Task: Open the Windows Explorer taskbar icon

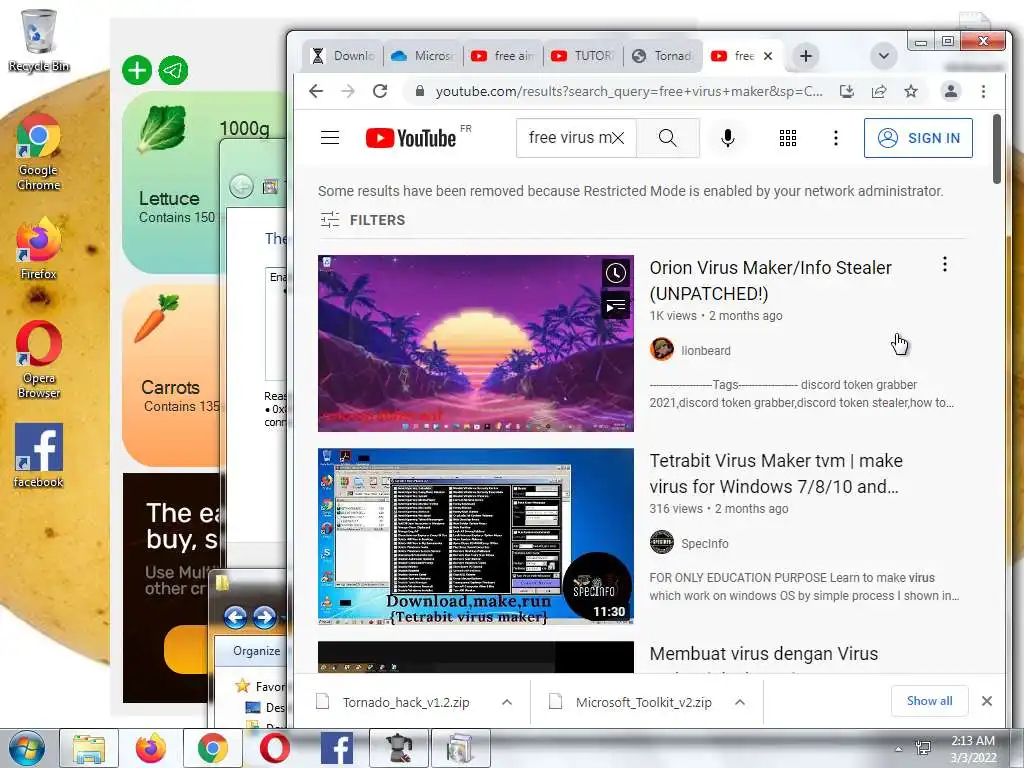Action: [89, 748]
